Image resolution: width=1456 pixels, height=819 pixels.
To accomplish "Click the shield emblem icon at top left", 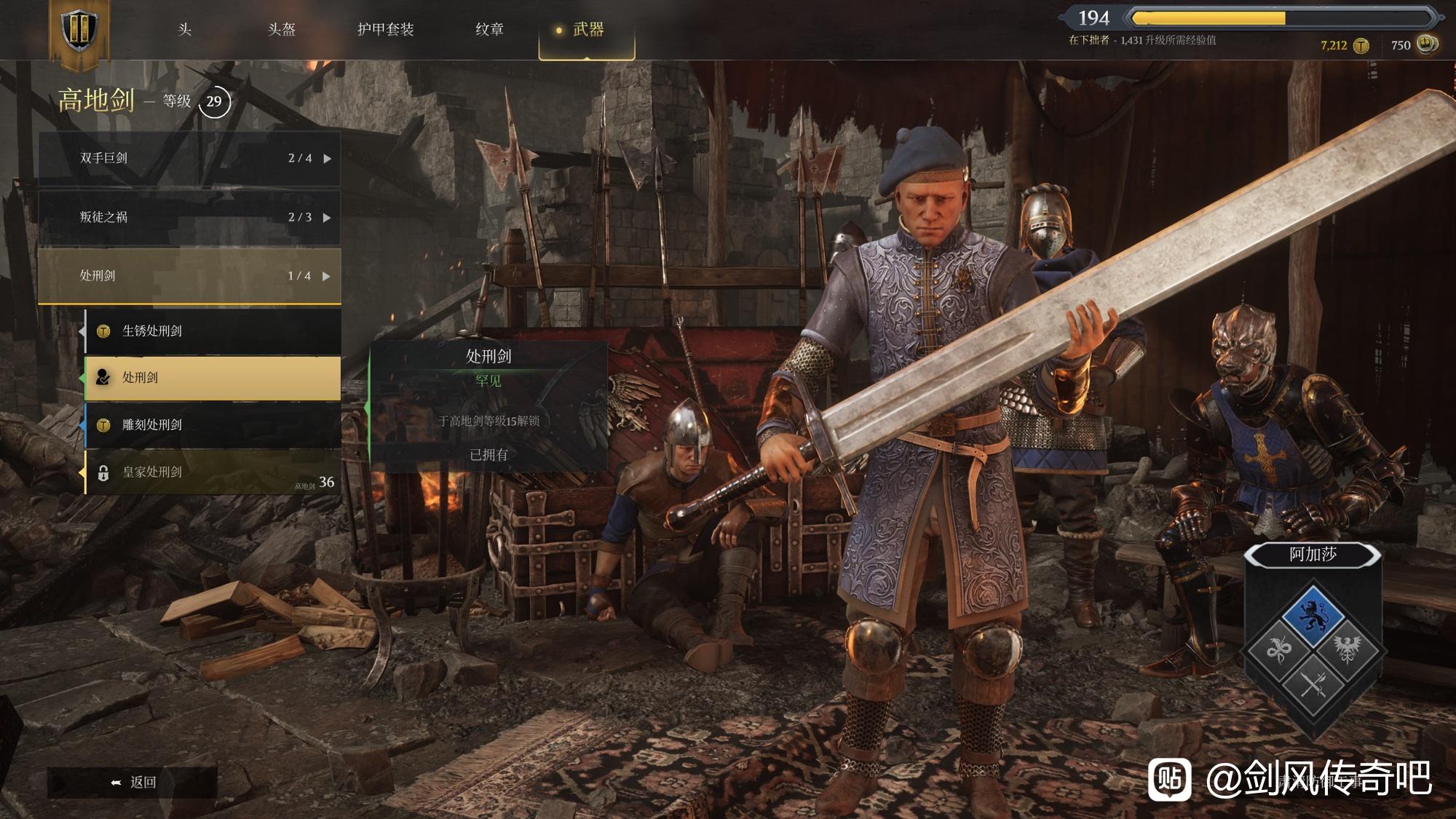I will pos(79,30).
